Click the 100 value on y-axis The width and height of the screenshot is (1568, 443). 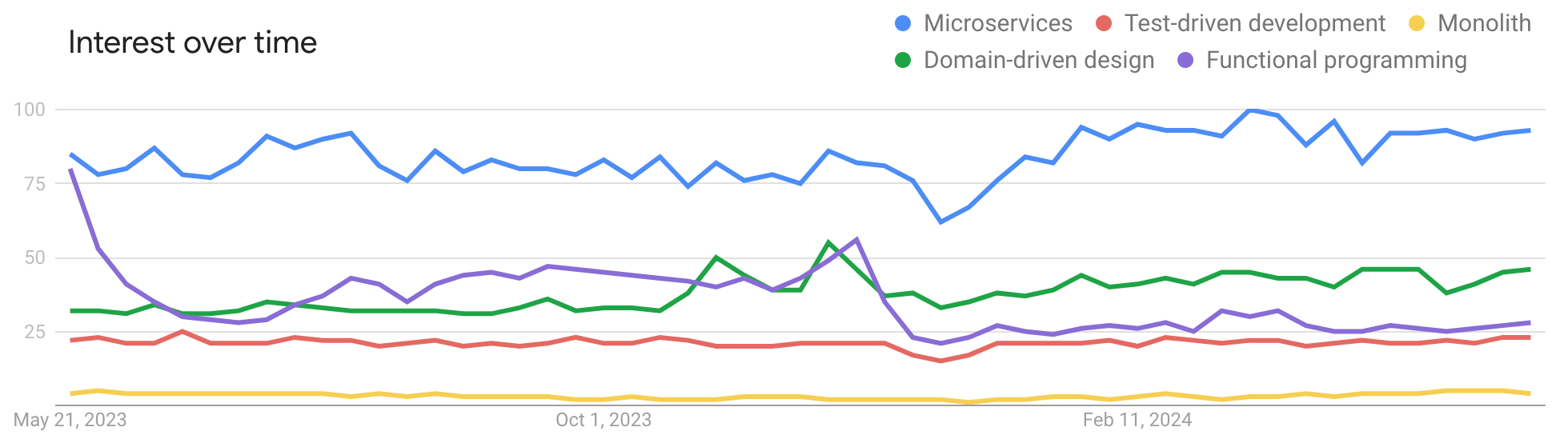pos(30,110)
